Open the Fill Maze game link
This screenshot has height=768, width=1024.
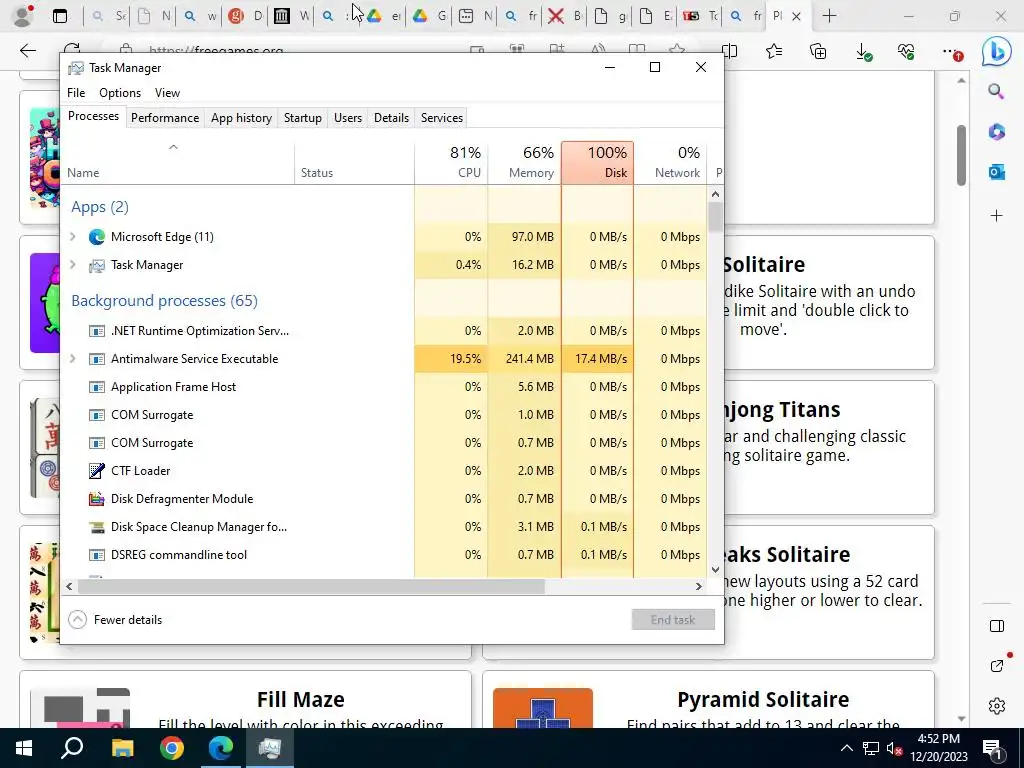click(300, 699)
